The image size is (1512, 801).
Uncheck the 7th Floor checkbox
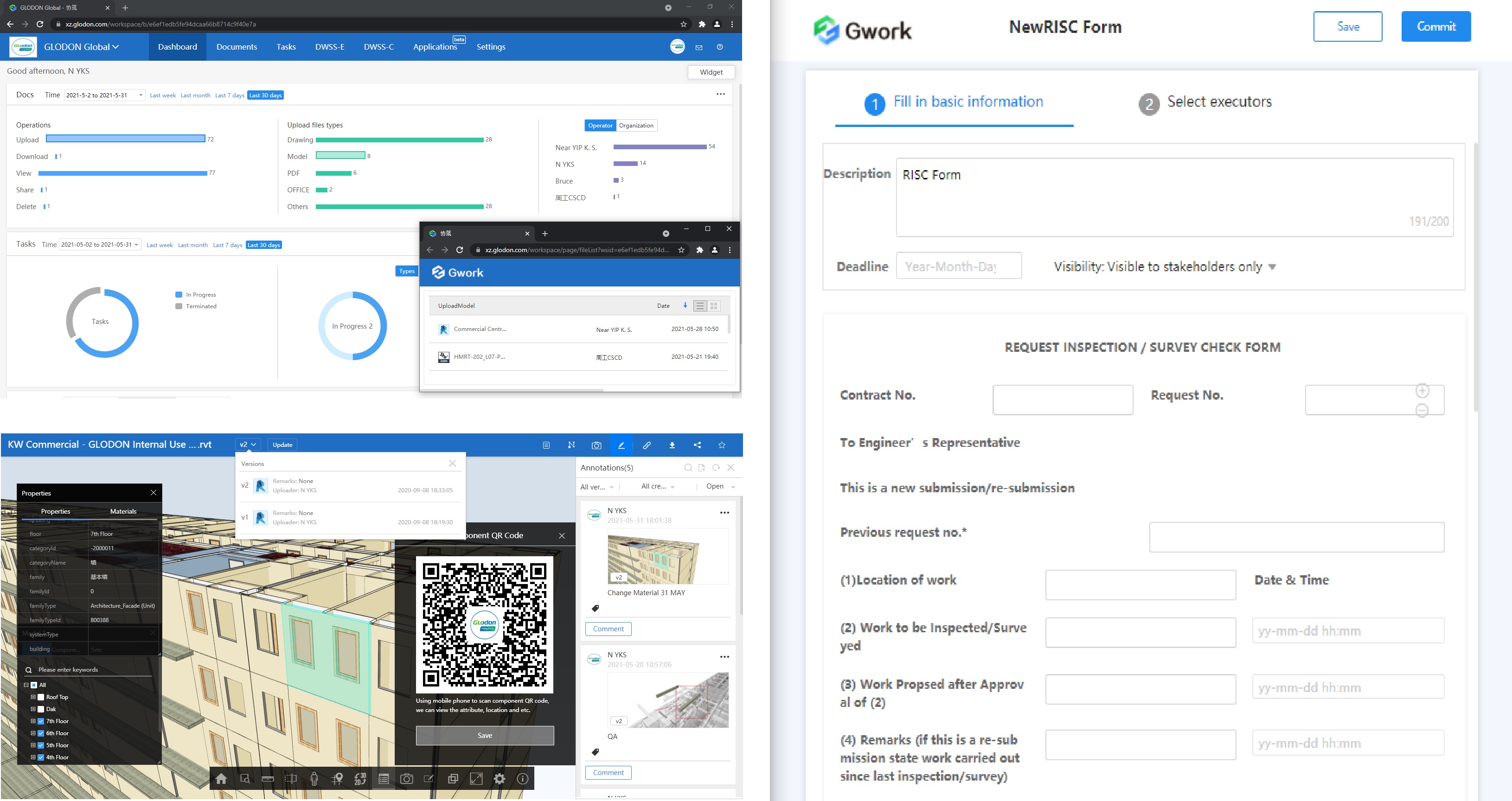[x=41, y=721]
